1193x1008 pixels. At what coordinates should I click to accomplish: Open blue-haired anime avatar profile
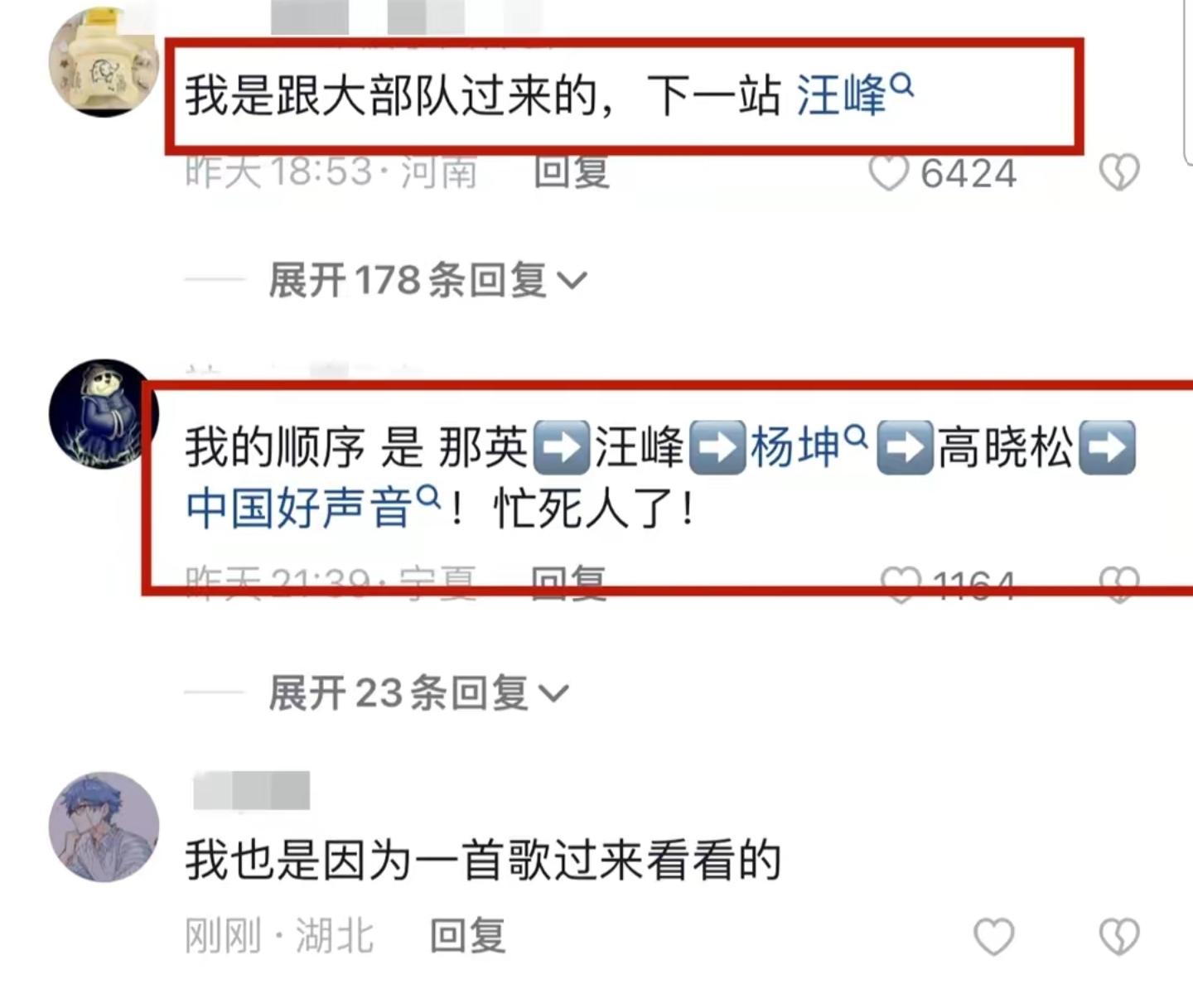click(104, 827)
